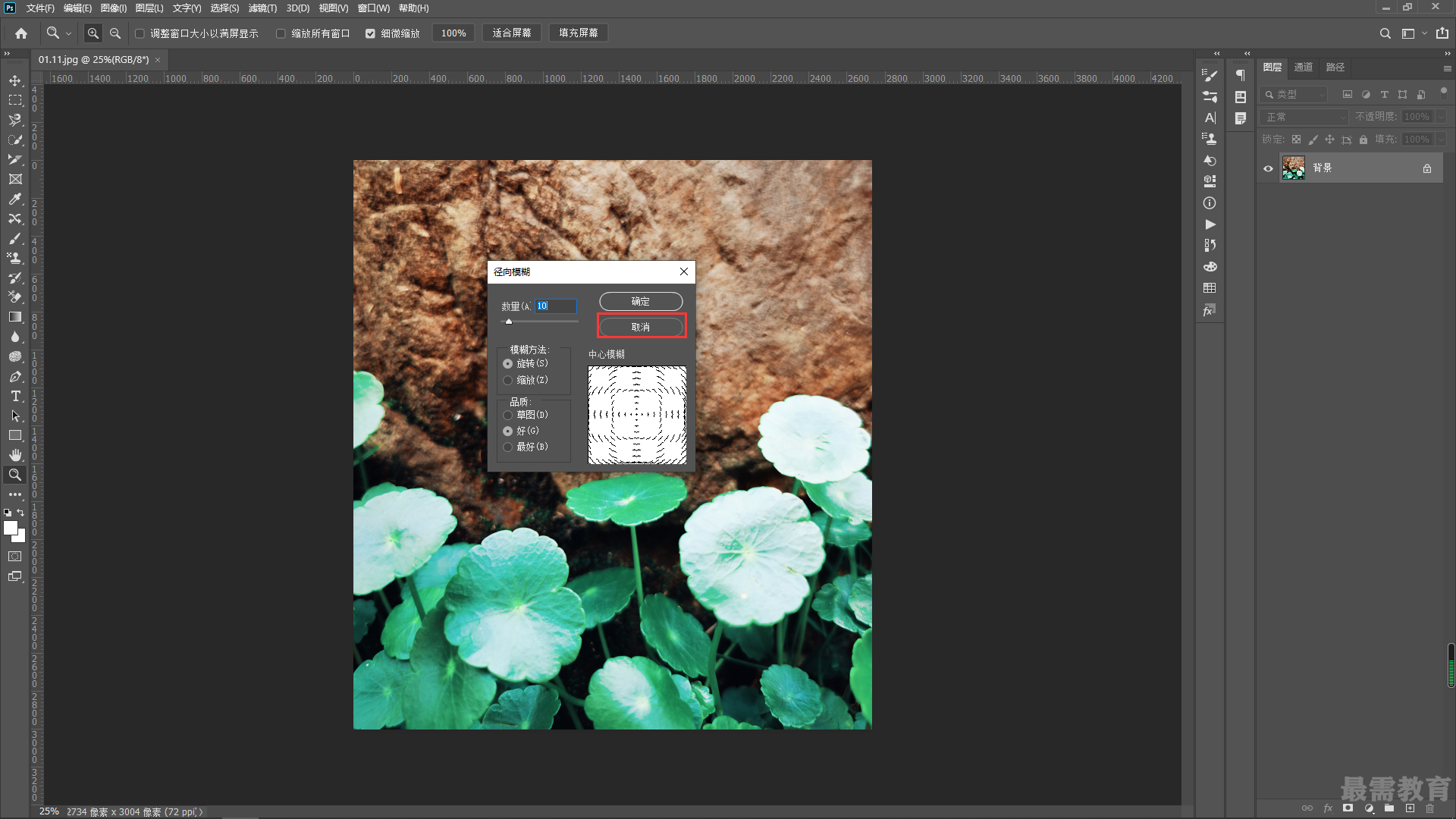The height and width of the screenshot is (819, 1456).
Task: Select the Brush tool
Action: 15,238
